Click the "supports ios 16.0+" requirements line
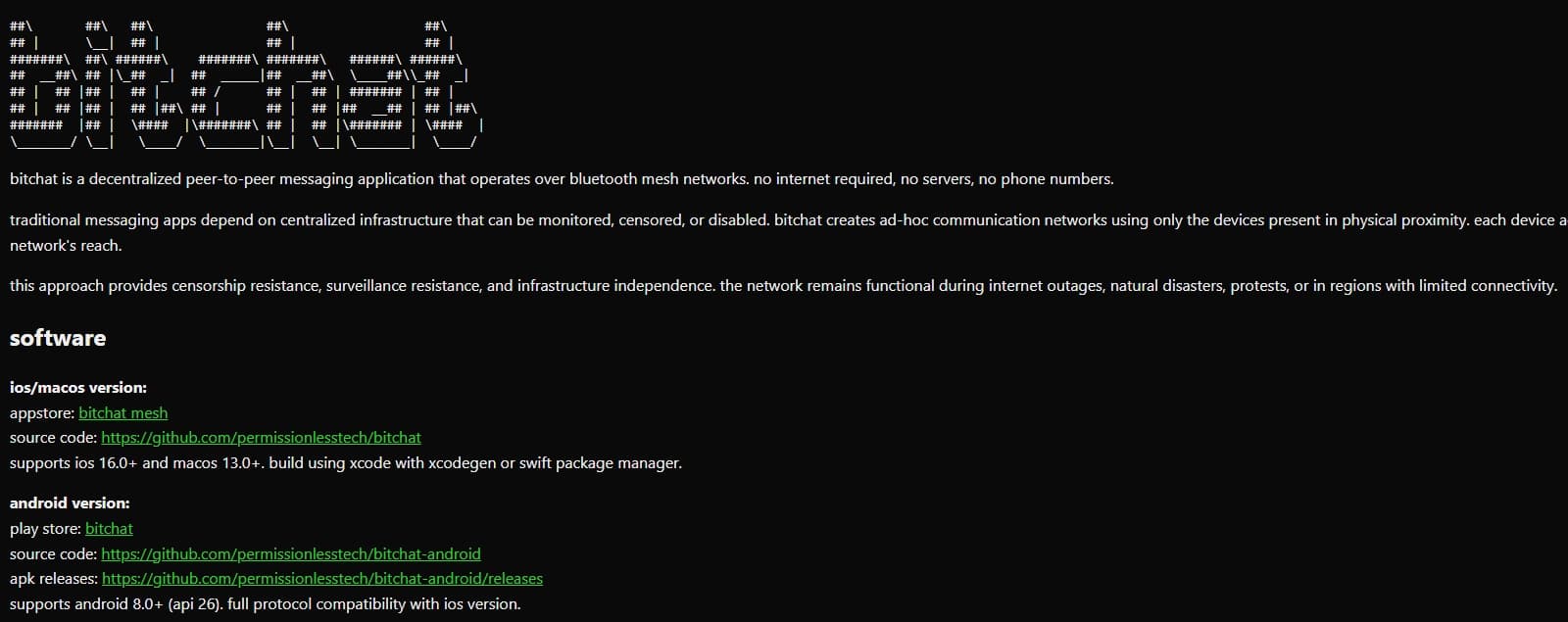 click(x=345, y=463)
